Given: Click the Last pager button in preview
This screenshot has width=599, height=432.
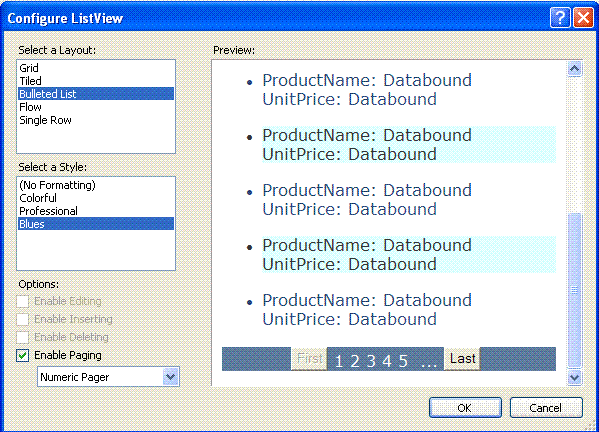Looking at the screenshot, I should coord(462,359).
